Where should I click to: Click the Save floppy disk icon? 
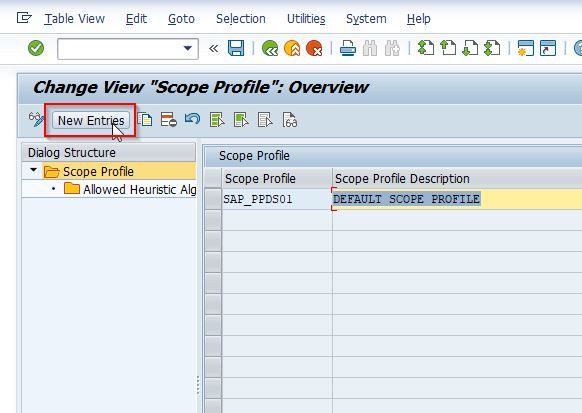[236, 48]
